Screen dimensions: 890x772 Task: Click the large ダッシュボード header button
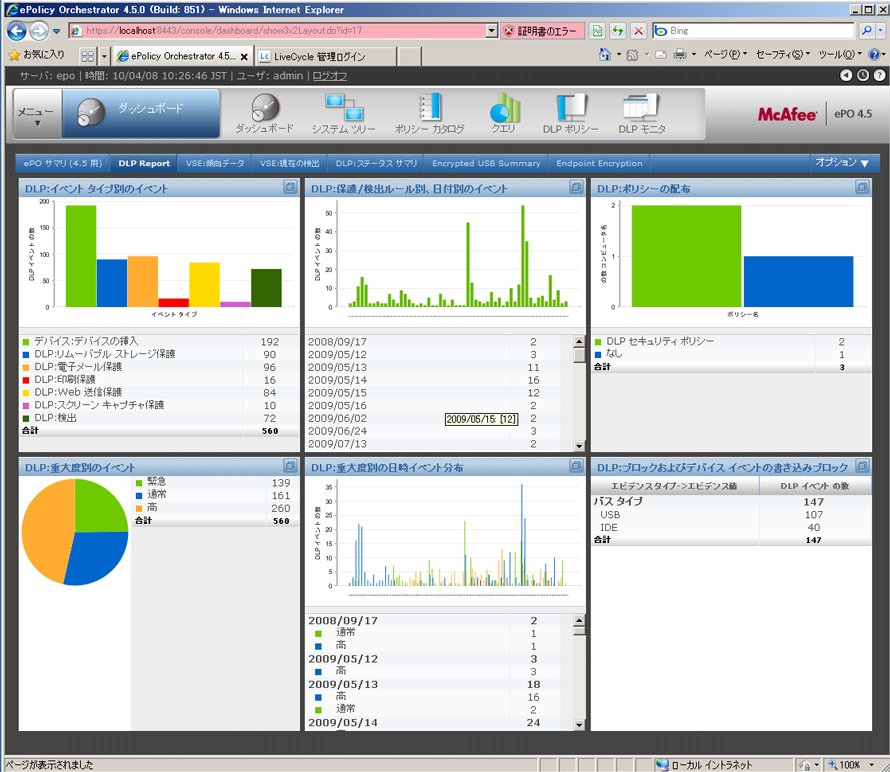click(141, 114)
